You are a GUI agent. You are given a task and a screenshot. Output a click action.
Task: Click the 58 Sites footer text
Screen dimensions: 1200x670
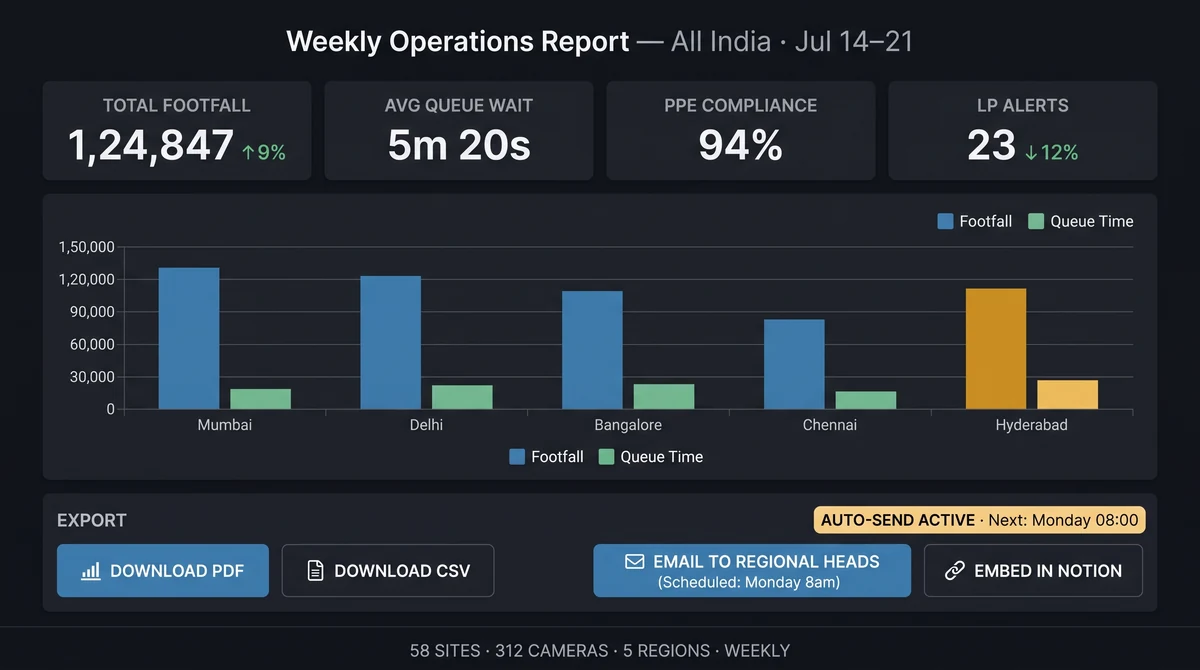click(446, 651)
